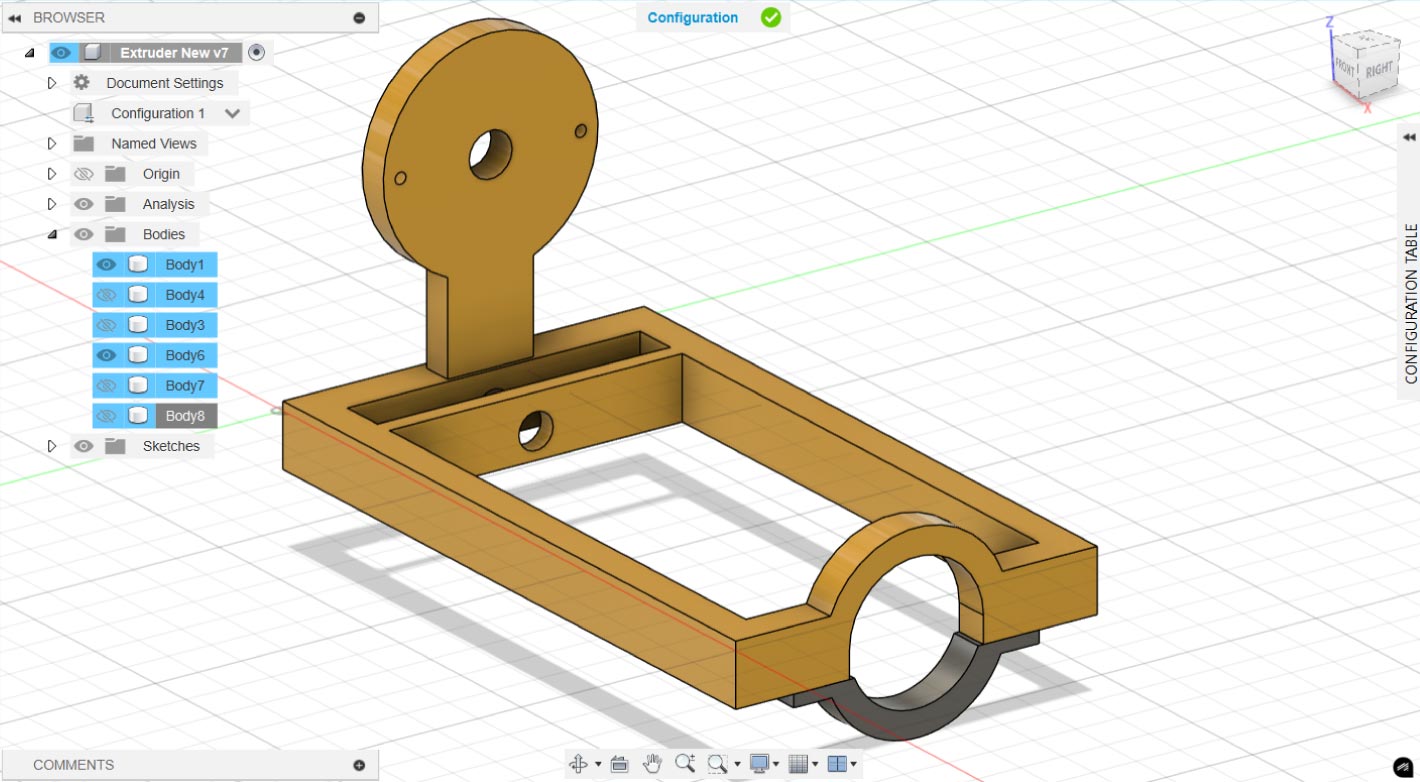Click Browser panel minus options button
This screenshot has height=782, width=1420.
point(359,18)
